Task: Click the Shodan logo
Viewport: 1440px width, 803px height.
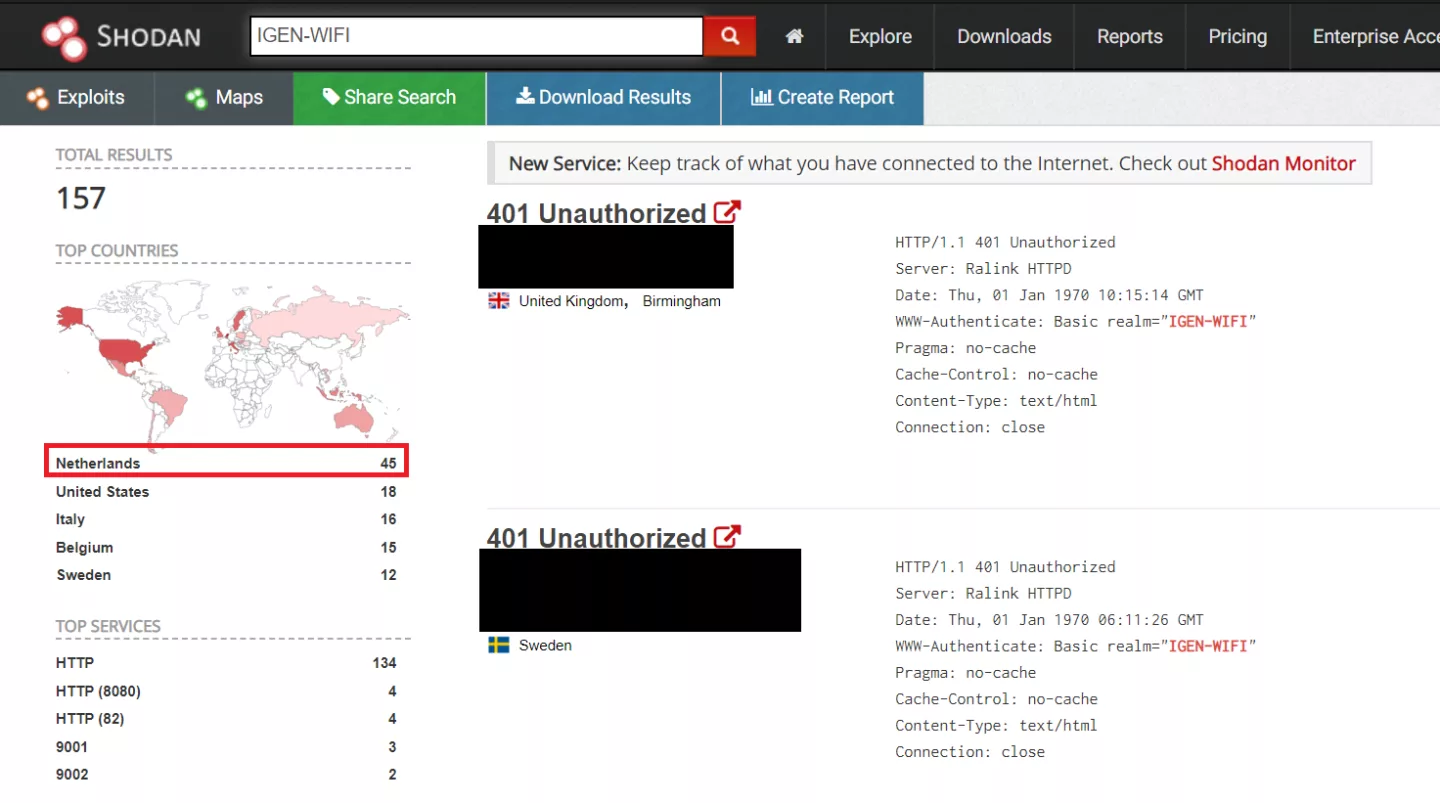Action: click(x=121, y=37)
